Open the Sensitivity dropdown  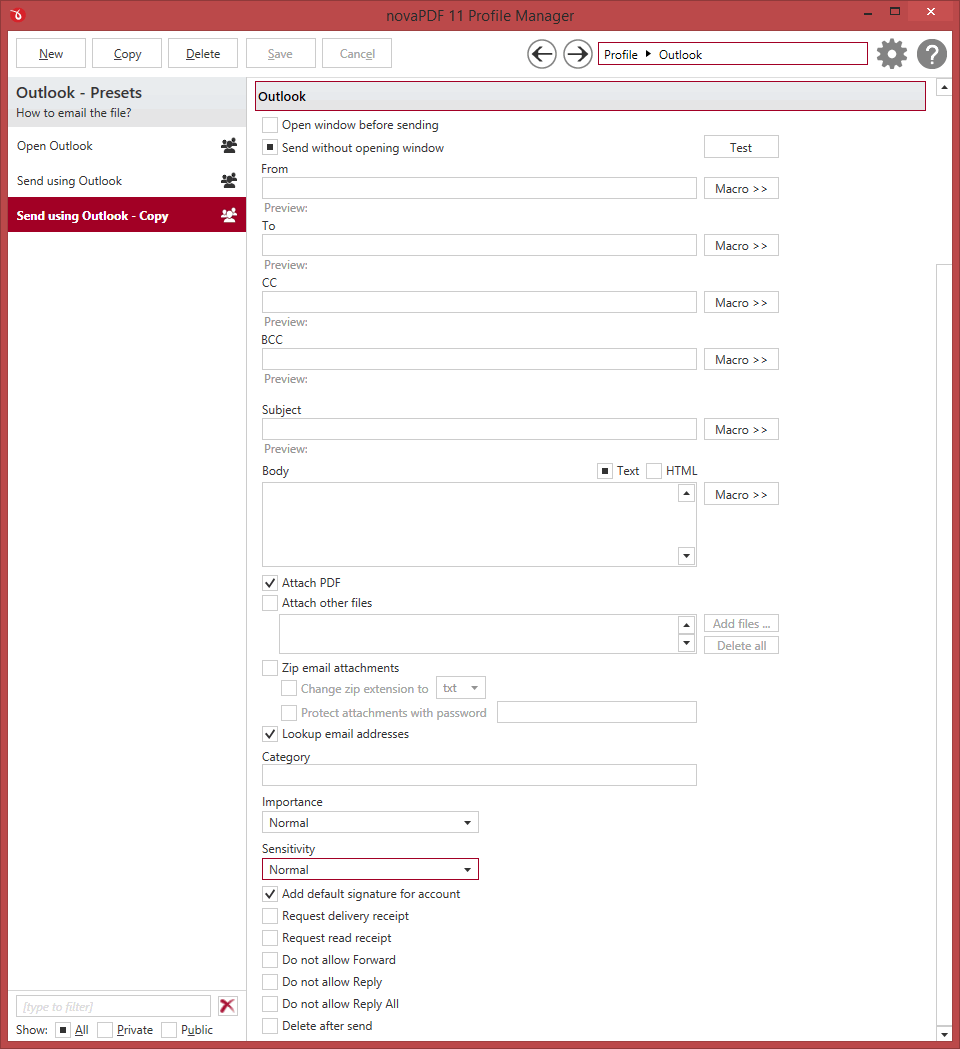point(370,870)
